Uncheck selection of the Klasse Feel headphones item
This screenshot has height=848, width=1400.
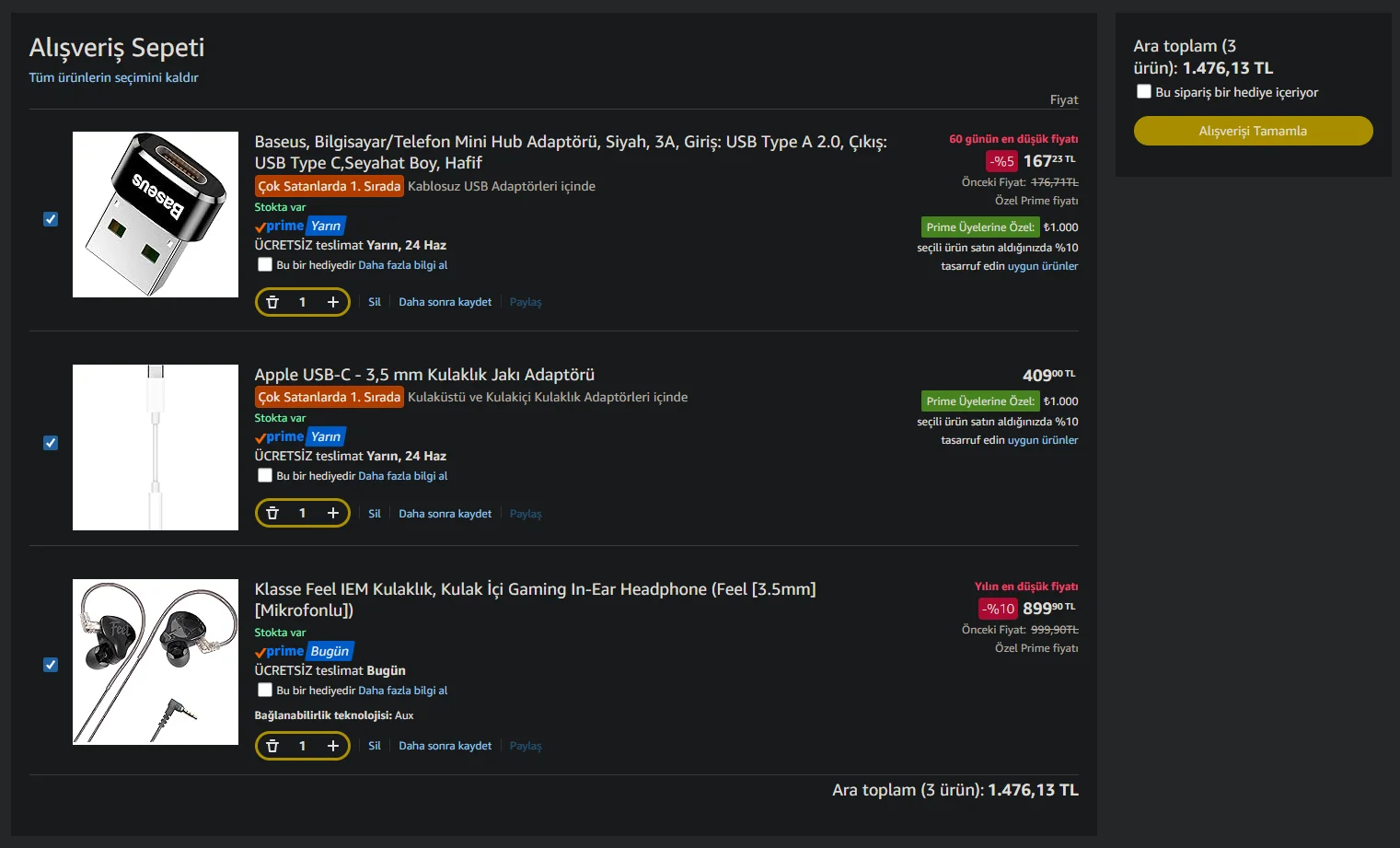click(x=51, y=665)
